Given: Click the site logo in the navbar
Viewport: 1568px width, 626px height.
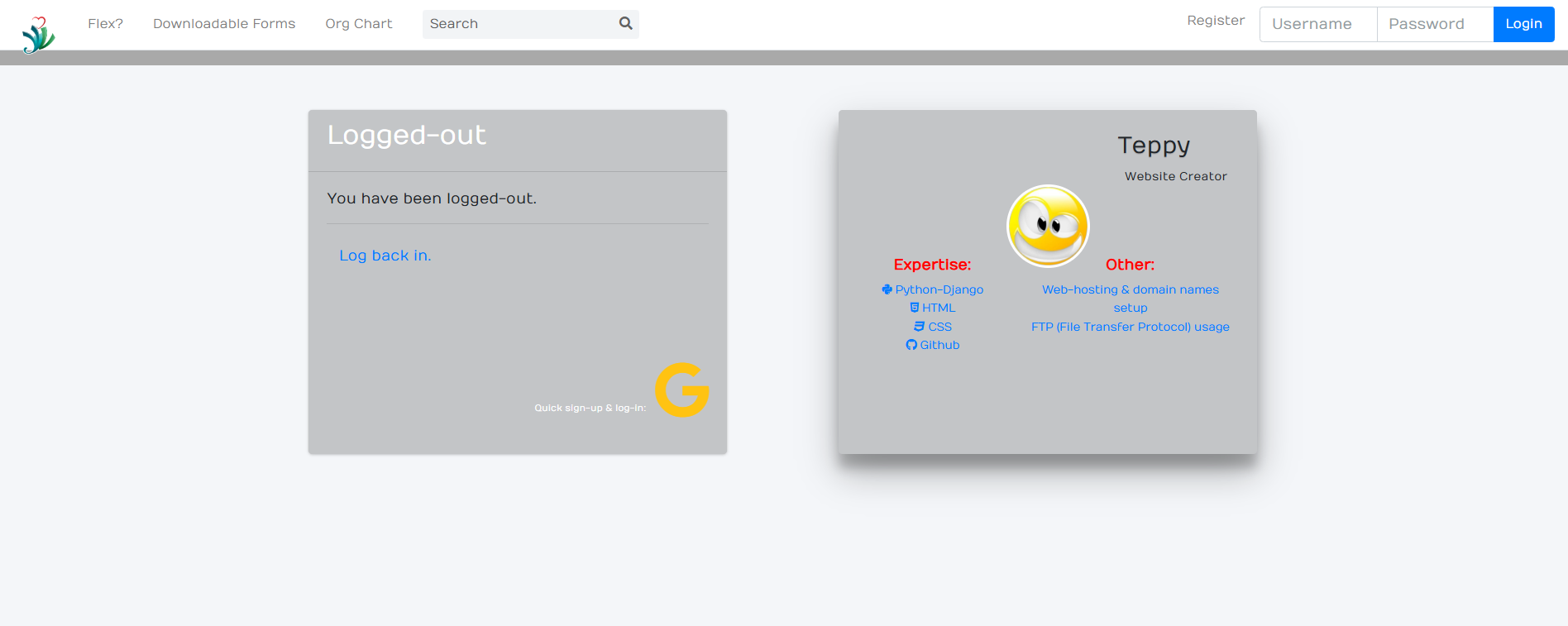Looking at the screenshot, I should (38, 35).
